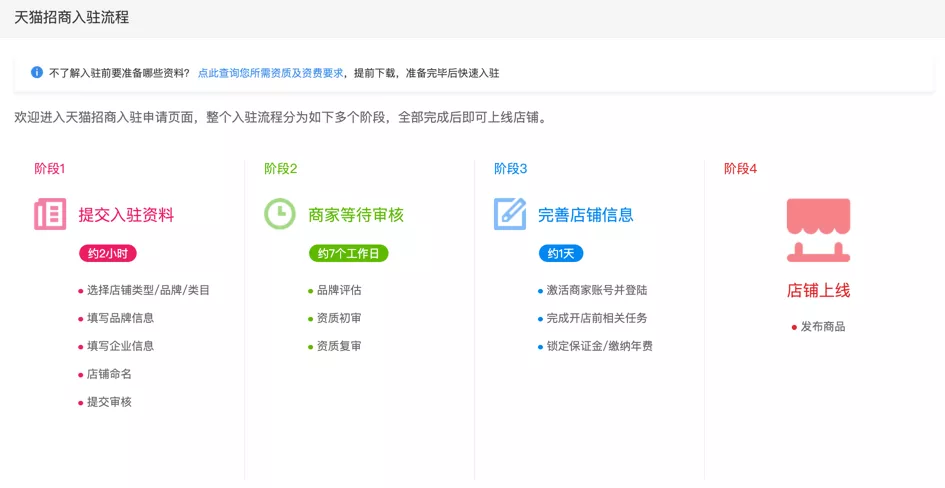
Task: Click the 阶段3 label
Action: (x=510, y=169)
